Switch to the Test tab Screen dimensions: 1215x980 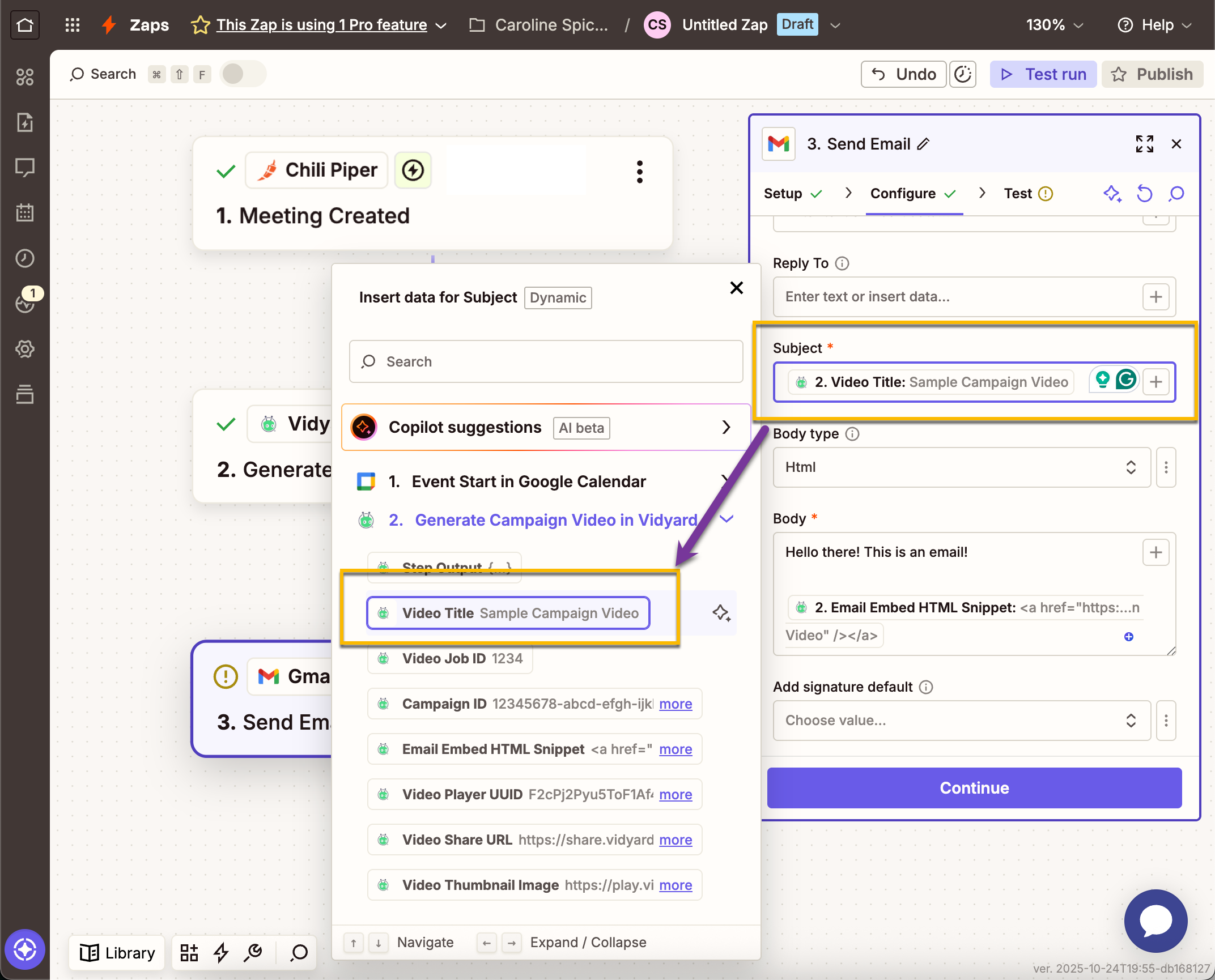(1019, 194)
